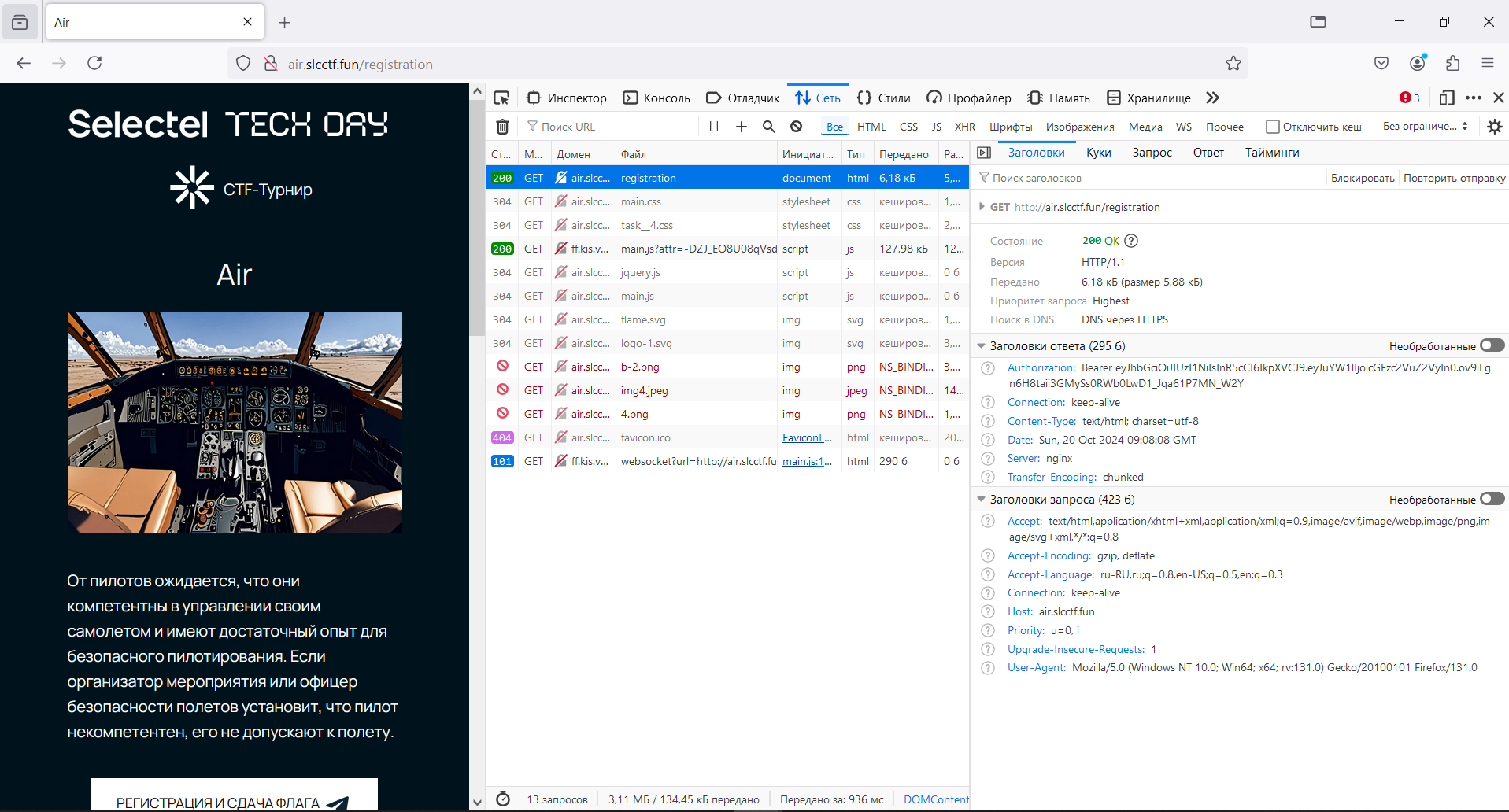Click the Повторить отправку button

(x=1454, y=178)
